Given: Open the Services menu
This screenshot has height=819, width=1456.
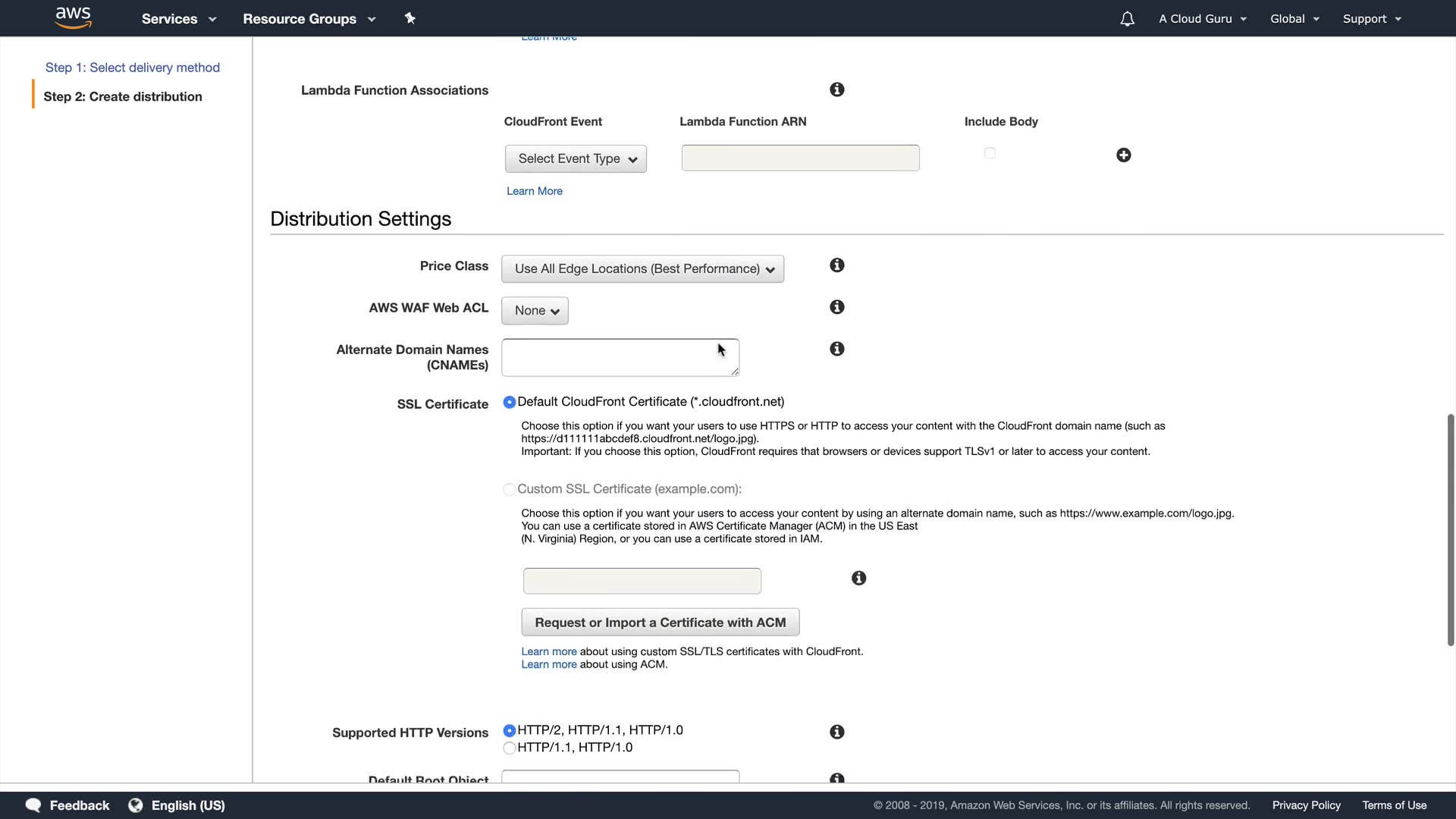Looking at the screenshot, I should [x=178, y=19].
